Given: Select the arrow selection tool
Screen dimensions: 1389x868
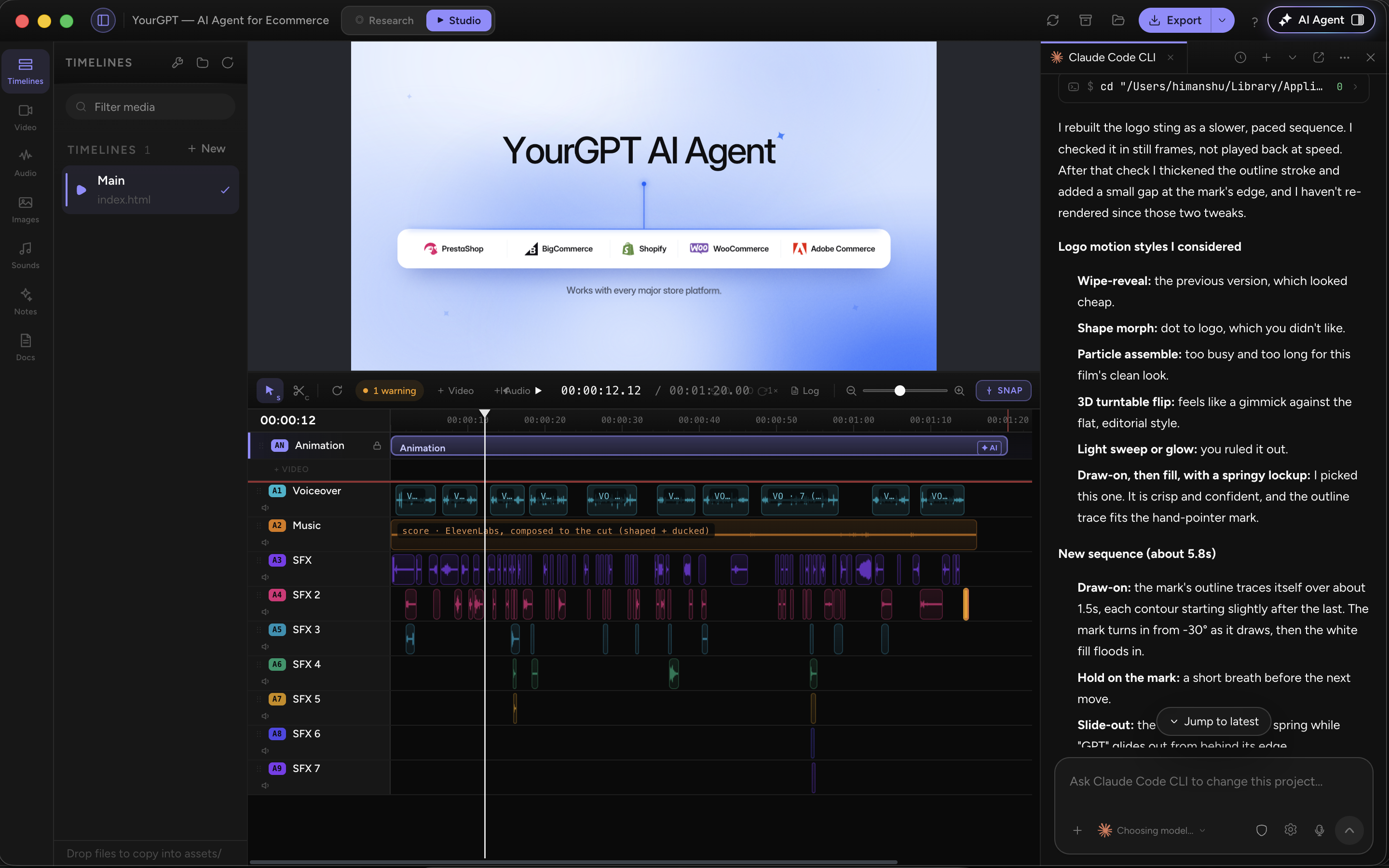Looking at the screenshot, I should (x=270, y=391).
